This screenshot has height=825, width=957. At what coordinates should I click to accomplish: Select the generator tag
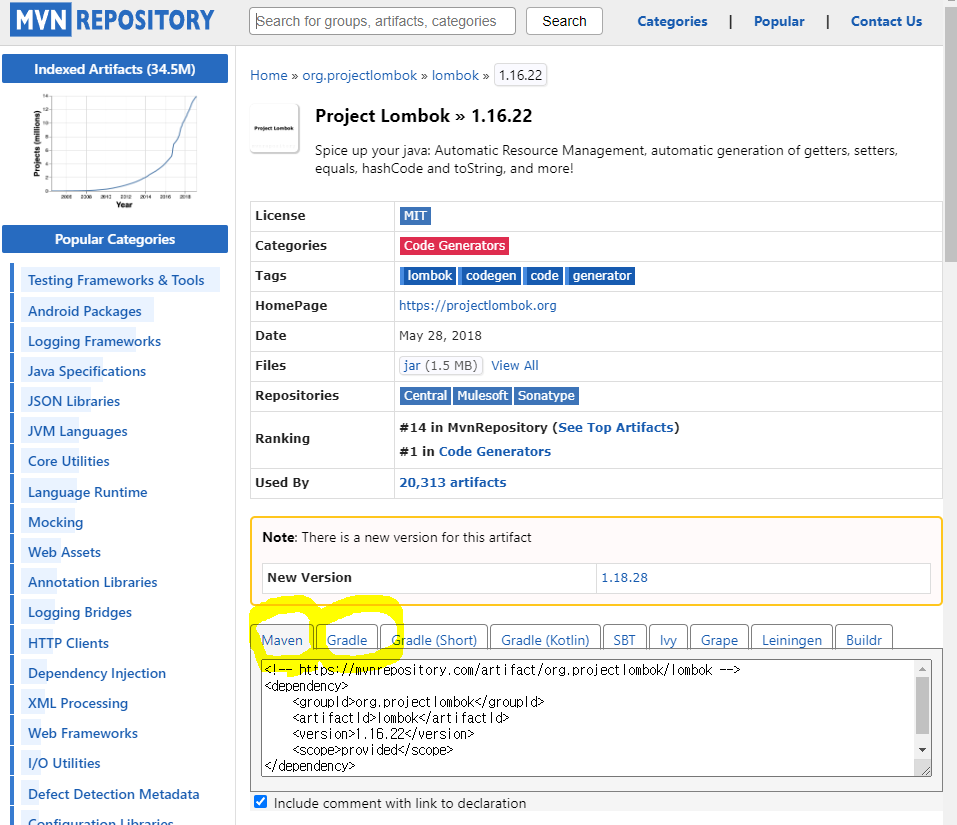(601, 276)
